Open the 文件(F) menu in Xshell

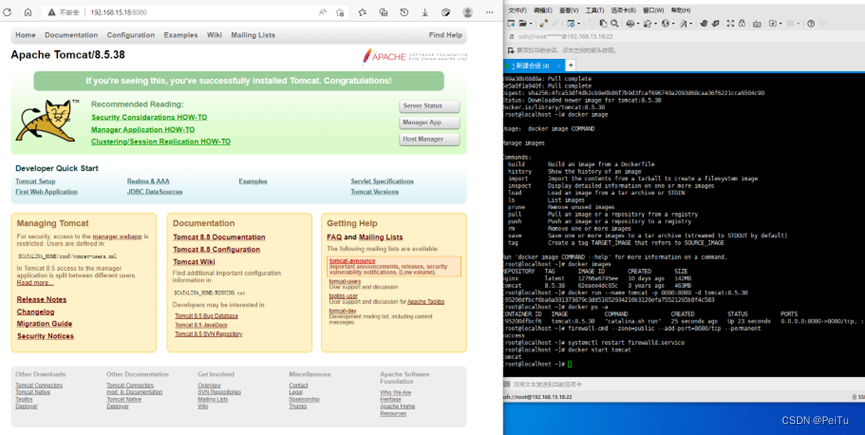[x=517, y=10]
